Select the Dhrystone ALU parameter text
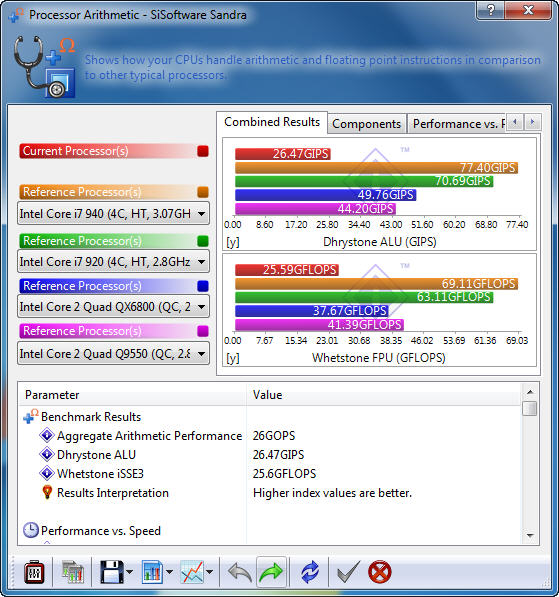The width and height of the screenshot is (559, 597). tap(96, 455)
